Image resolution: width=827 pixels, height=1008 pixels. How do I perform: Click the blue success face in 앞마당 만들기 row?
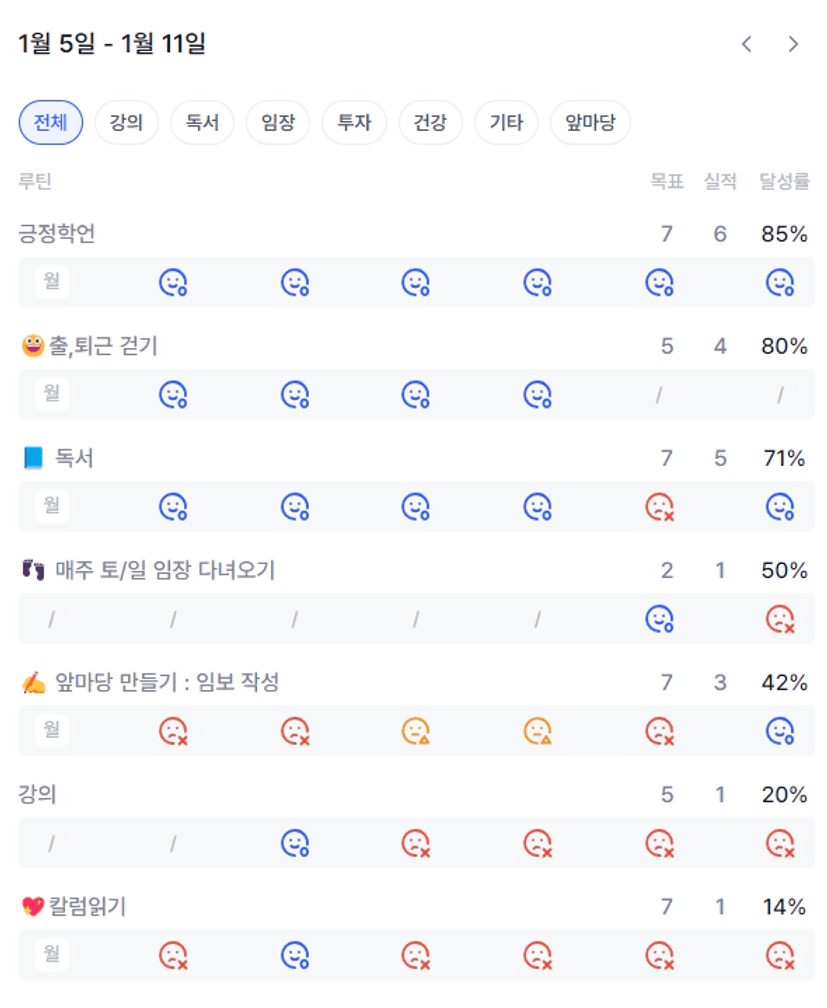coord(780,732)
